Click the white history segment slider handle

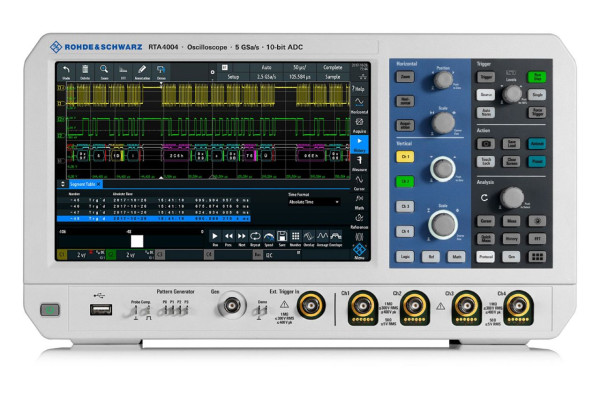[137, 240]
